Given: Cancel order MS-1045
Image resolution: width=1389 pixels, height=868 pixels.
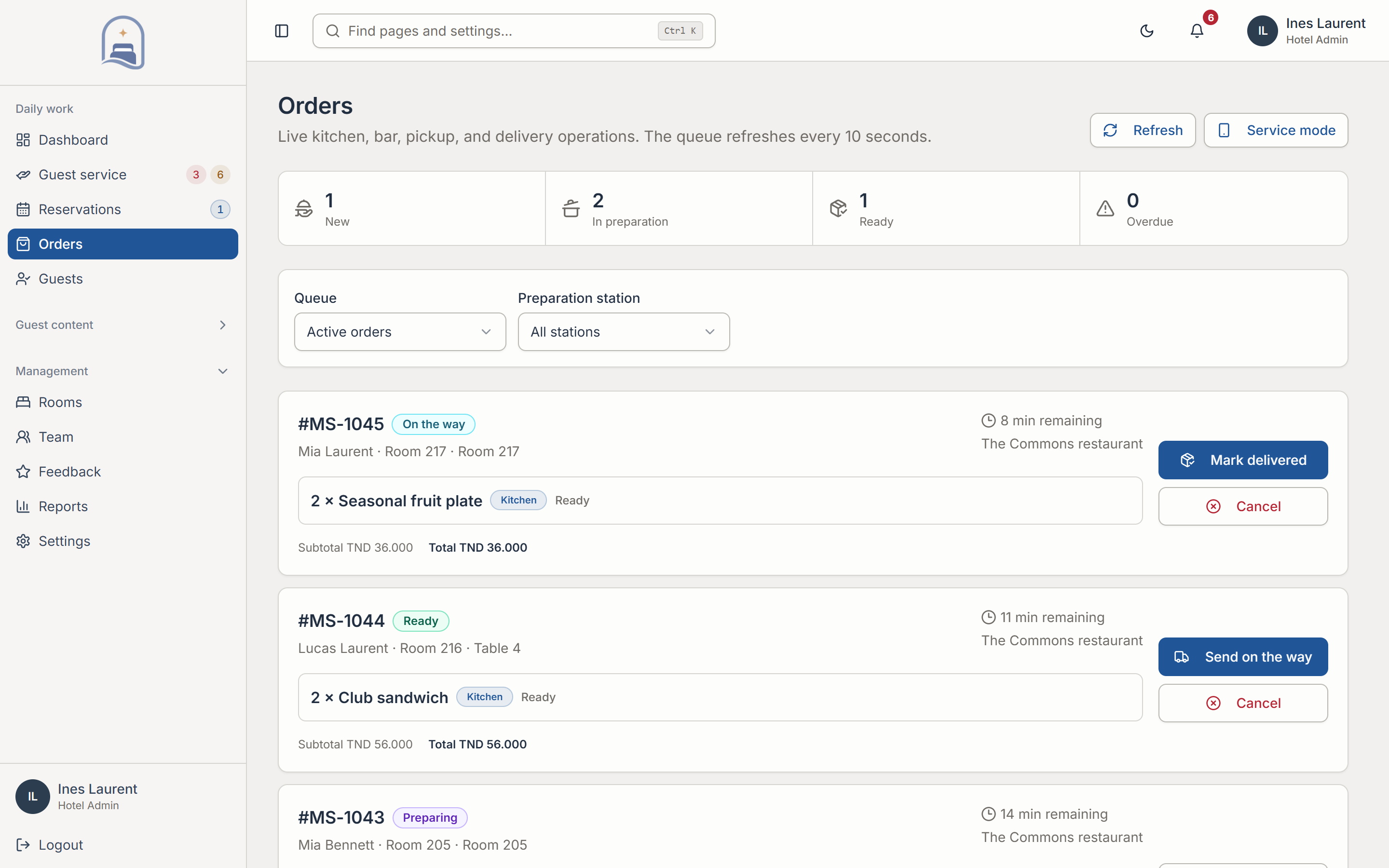Looking at the screenshot, I should (x=1243, y=506).
